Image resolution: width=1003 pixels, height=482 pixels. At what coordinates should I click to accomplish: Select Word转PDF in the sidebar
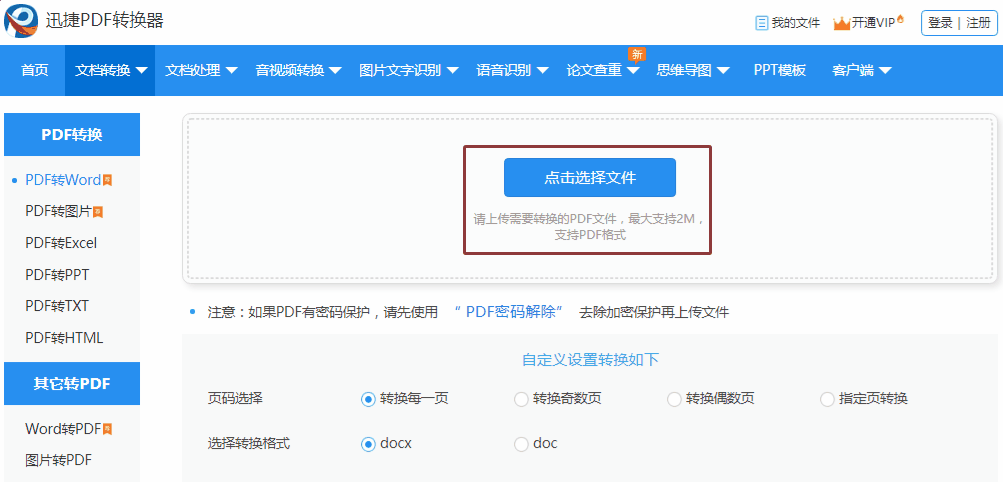[x=63, y=429]
